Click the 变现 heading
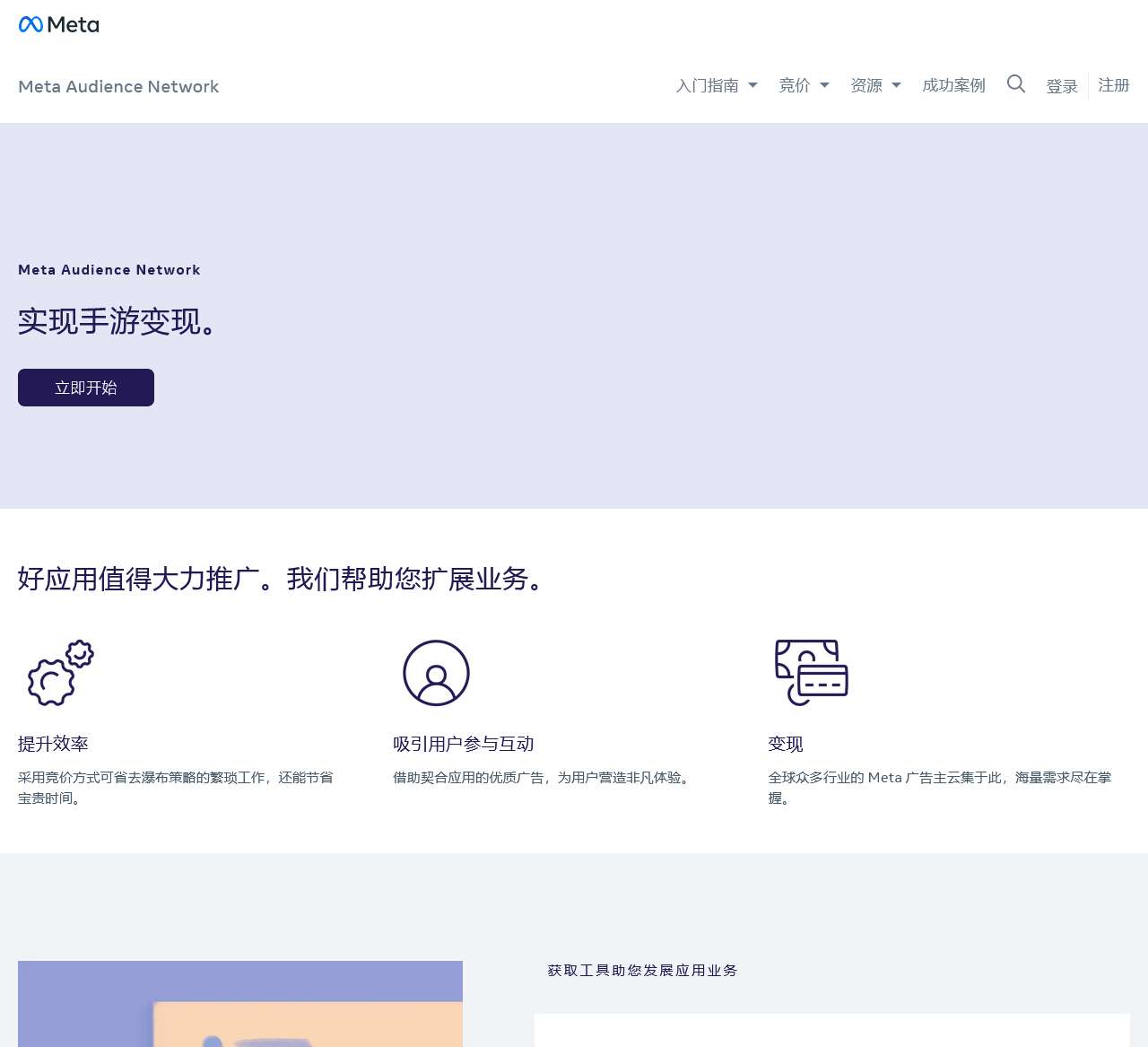Viewport: 1148px width, 1047px height. pos(786,744)
